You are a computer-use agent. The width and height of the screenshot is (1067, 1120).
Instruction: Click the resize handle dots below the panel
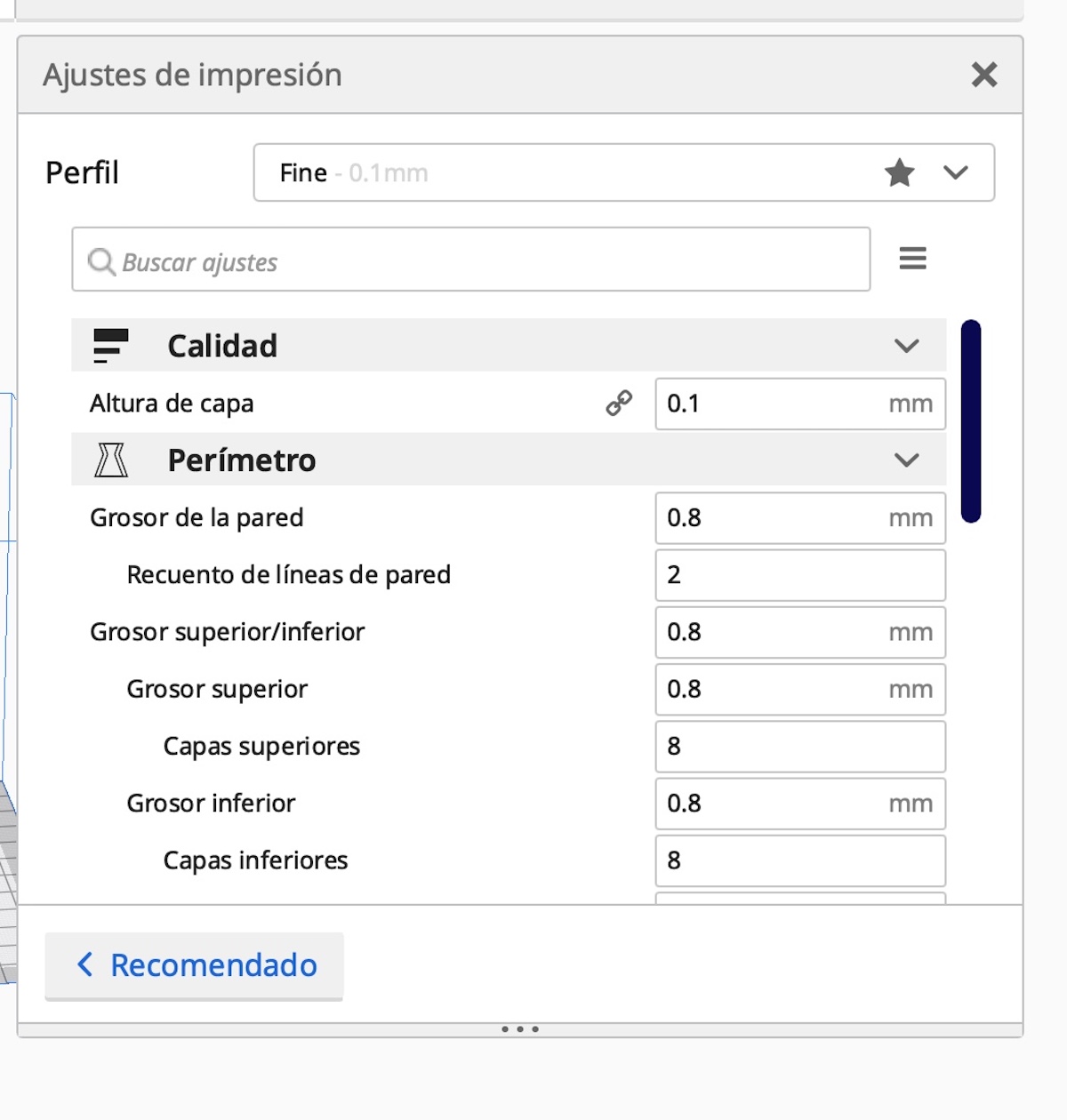pos(520,1029)
